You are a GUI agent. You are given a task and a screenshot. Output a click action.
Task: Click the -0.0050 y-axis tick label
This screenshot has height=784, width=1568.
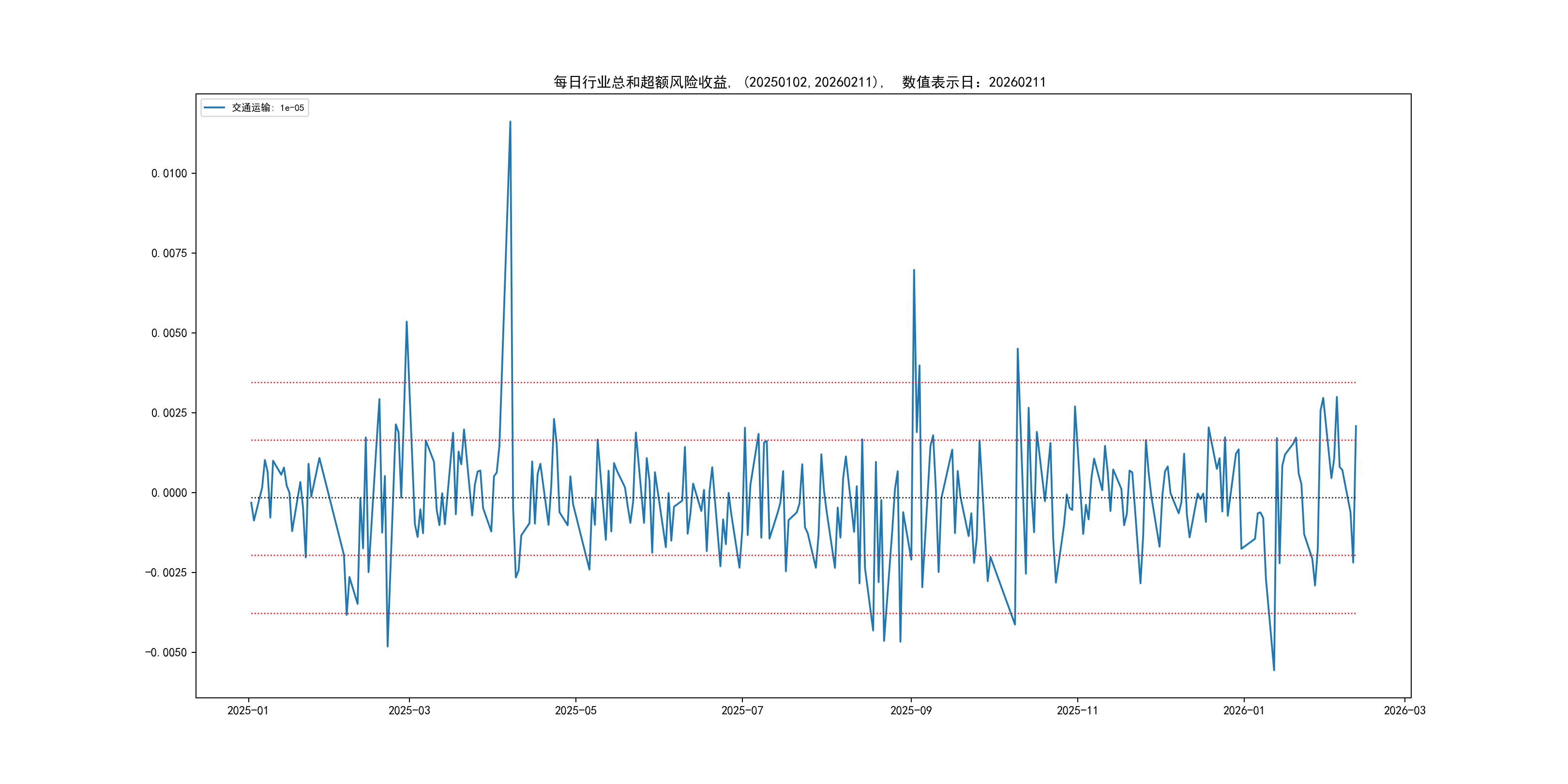[x=166, y=652]
